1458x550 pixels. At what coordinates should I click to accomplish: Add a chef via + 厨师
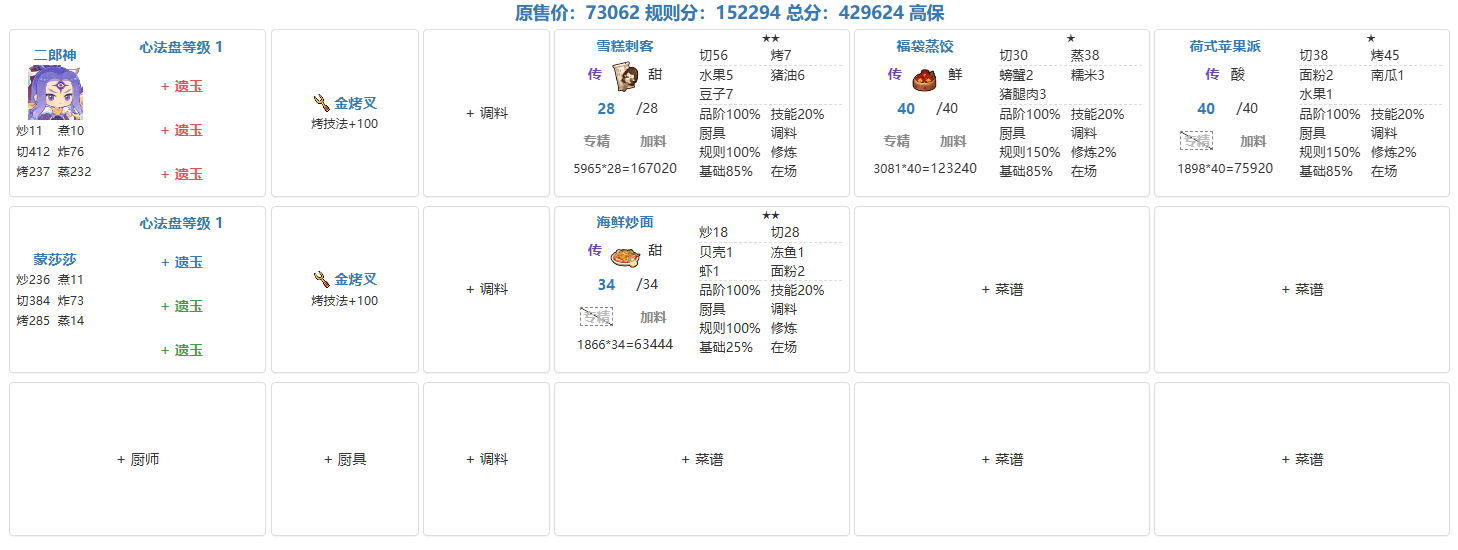[x=138, y=459]
